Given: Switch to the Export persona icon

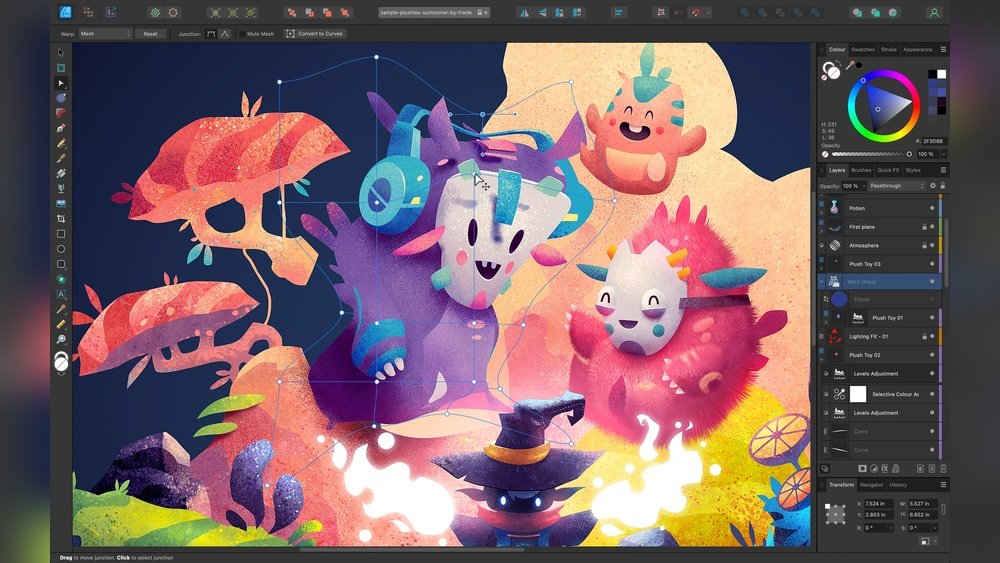Looking at the screenshot, I should coord(111,12).
